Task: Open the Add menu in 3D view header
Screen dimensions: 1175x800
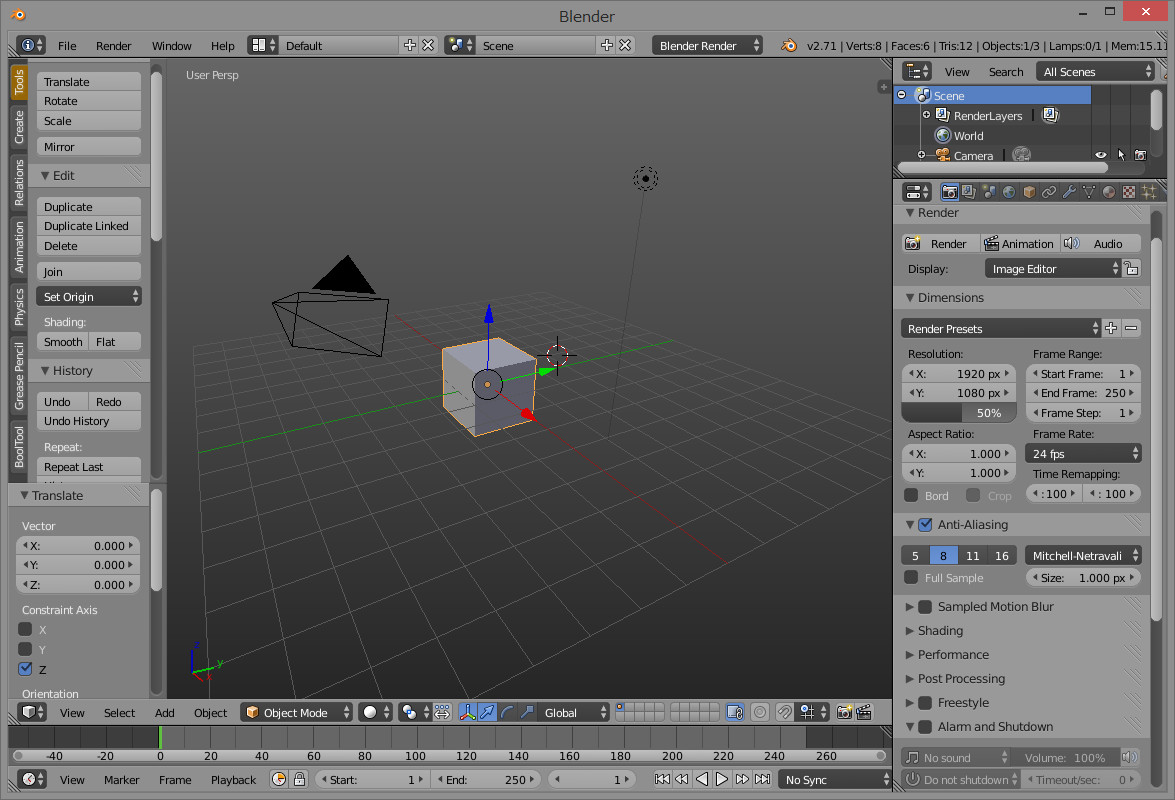Action: (165, 712)
